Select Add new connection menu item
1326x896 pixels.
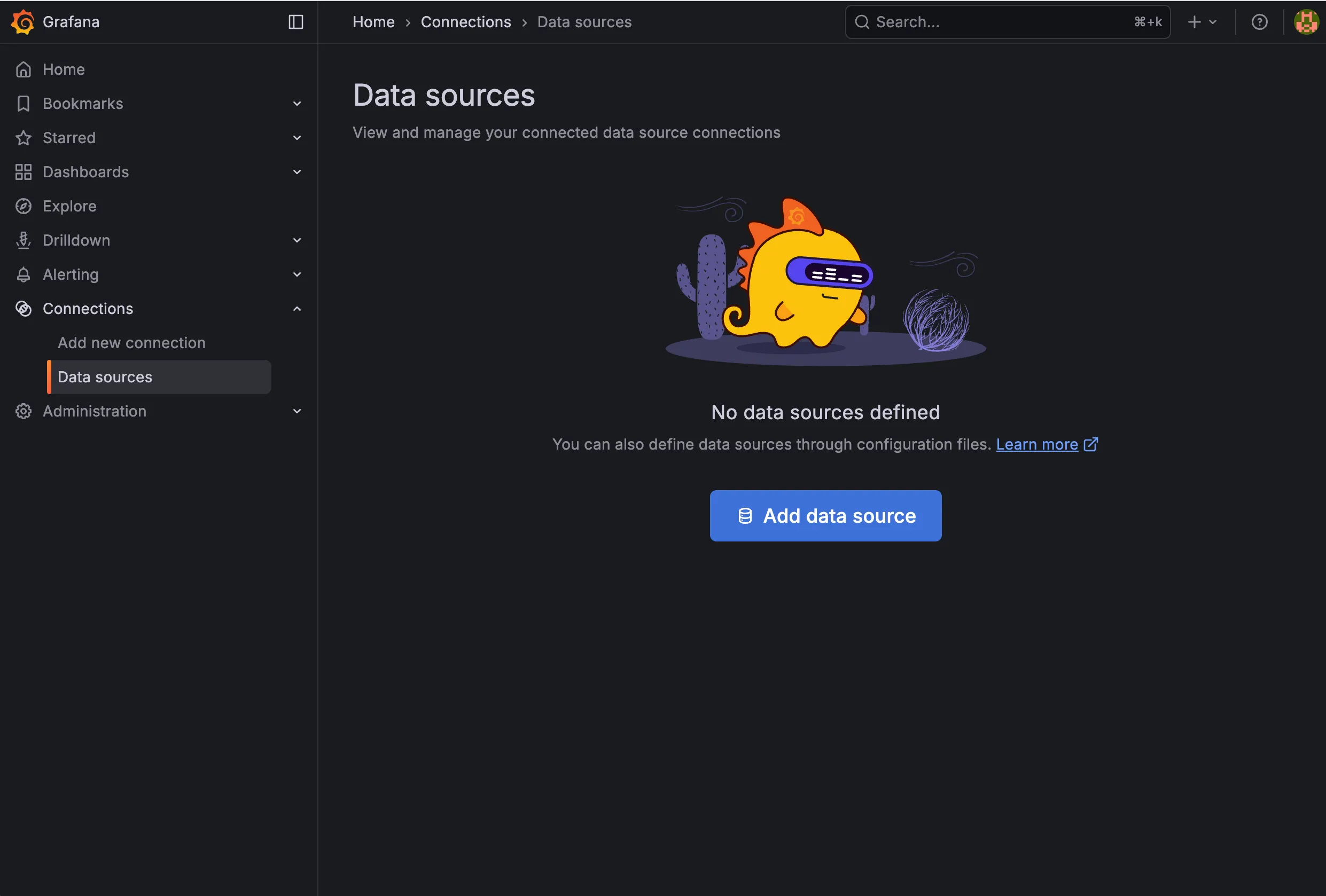click(x=131, y=343)
